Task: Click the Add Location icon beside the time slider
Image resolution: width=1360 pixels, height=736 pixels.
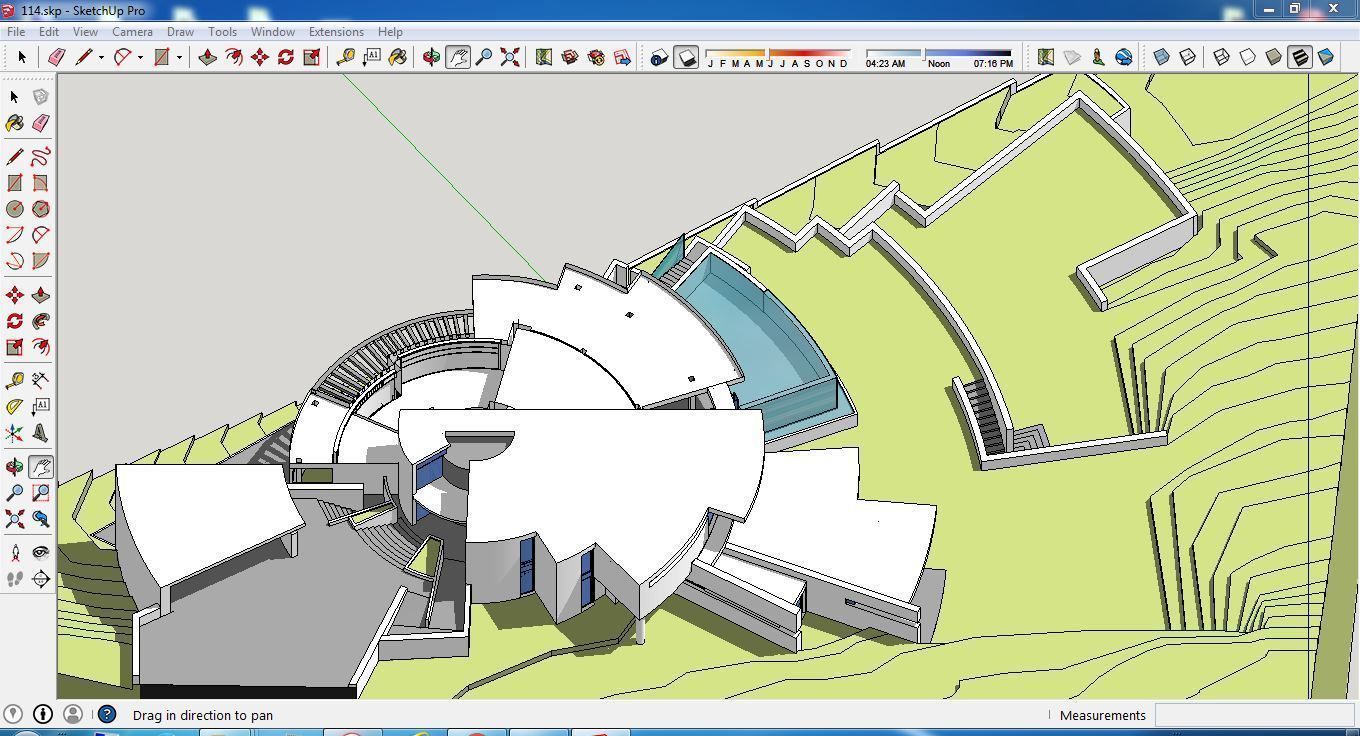Action: pos(1045,57)
